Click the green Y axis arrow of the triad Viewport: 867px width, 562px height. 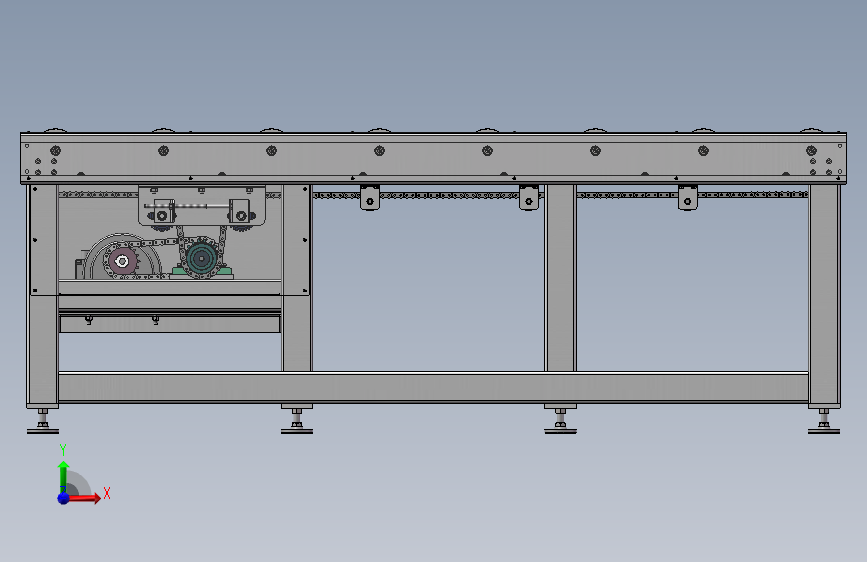click(x=63, y=476)
